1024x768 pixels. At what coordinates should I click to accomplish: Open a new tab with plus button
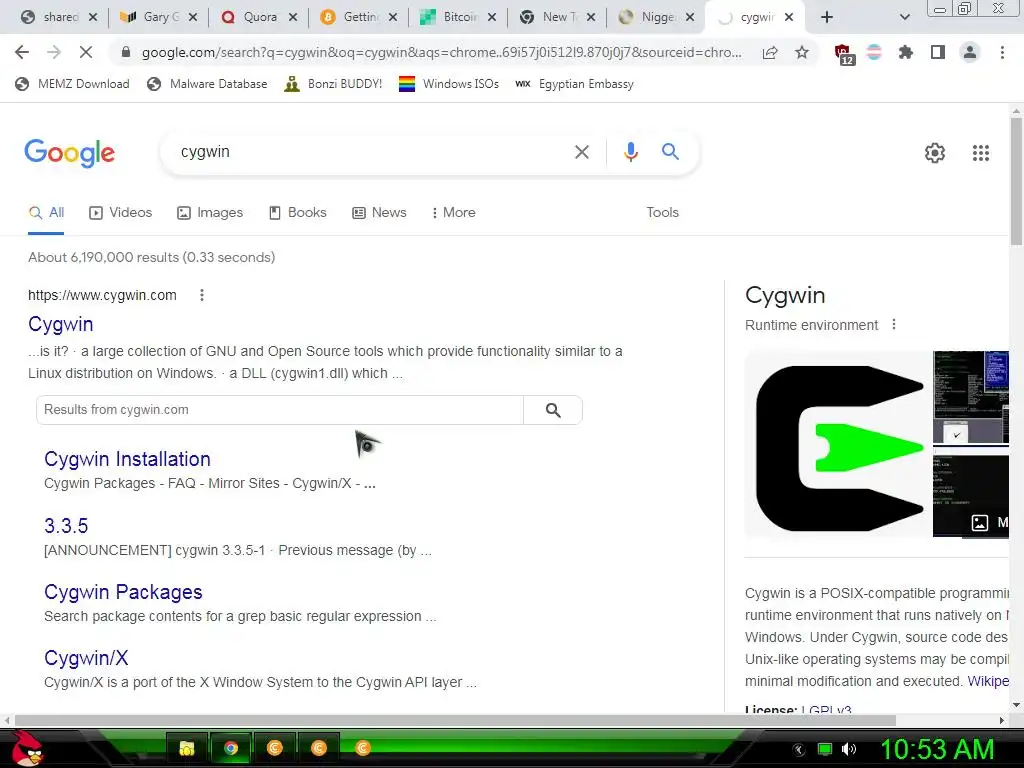pos(827,18)
